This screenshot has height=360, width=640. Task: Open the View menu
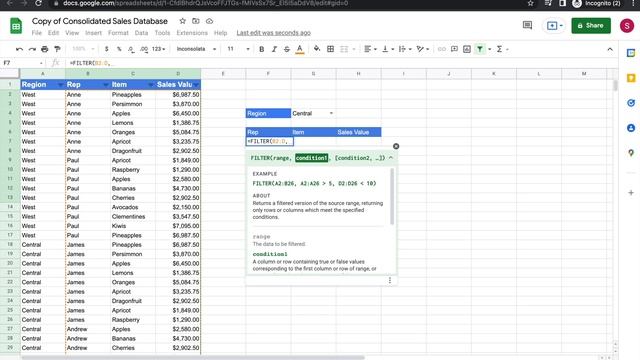(72, 33)
